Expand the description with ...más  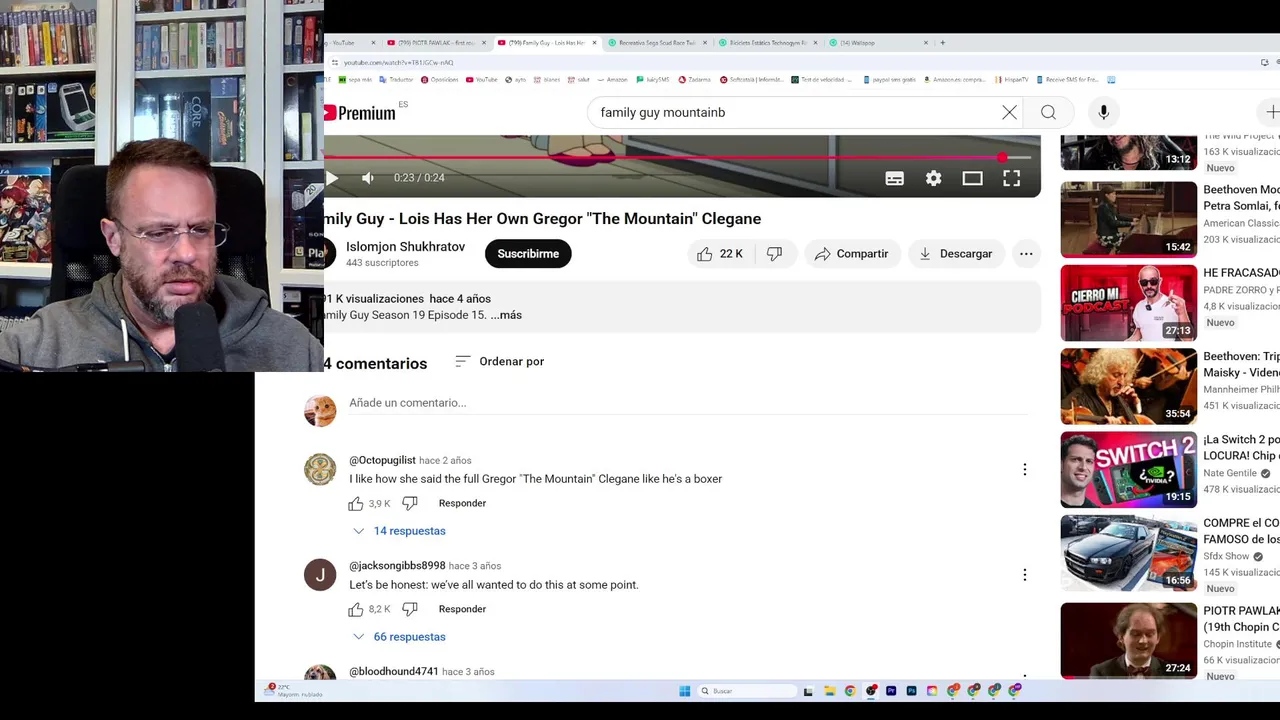[x=506, y=315]
